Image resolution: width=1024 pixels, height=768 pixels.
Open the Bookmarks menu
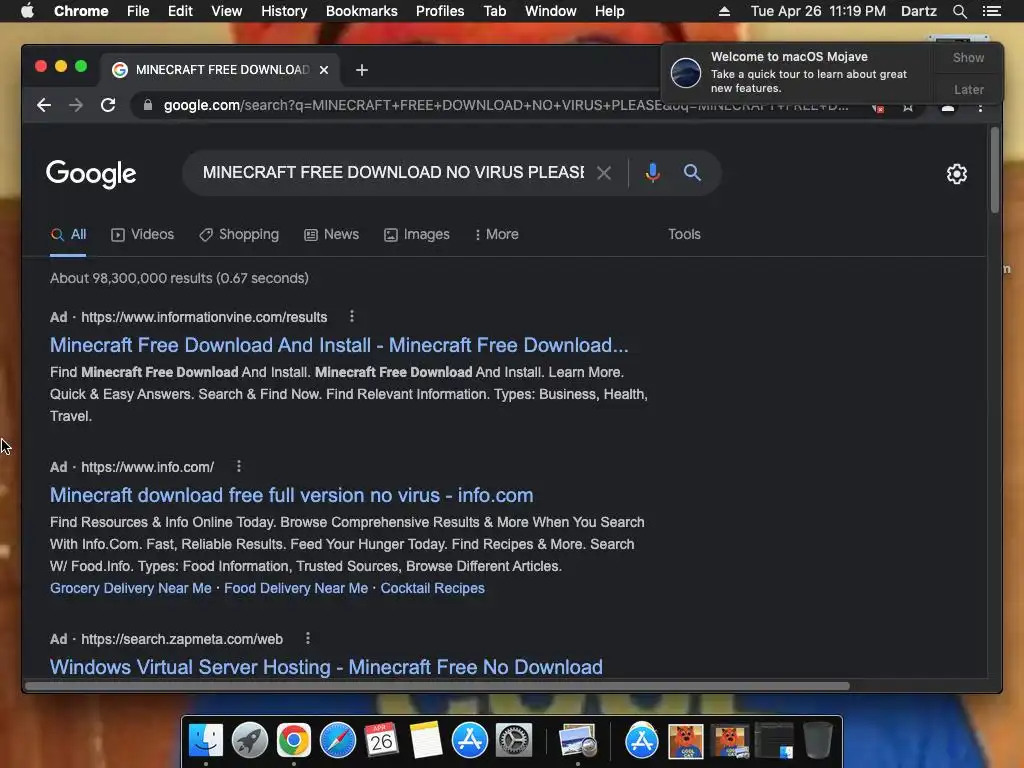tap(362, 11)
